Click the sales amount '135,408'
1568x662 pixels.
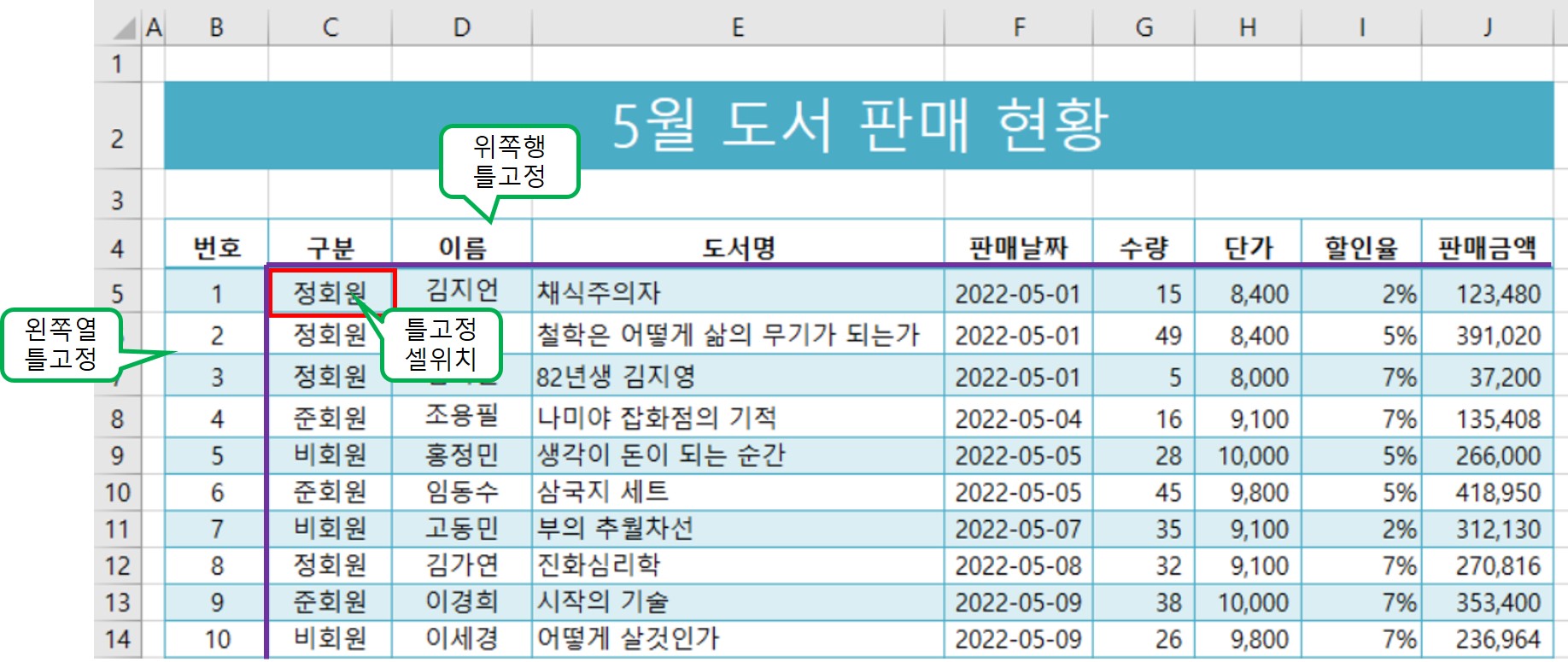click(x=1488, y=419)
